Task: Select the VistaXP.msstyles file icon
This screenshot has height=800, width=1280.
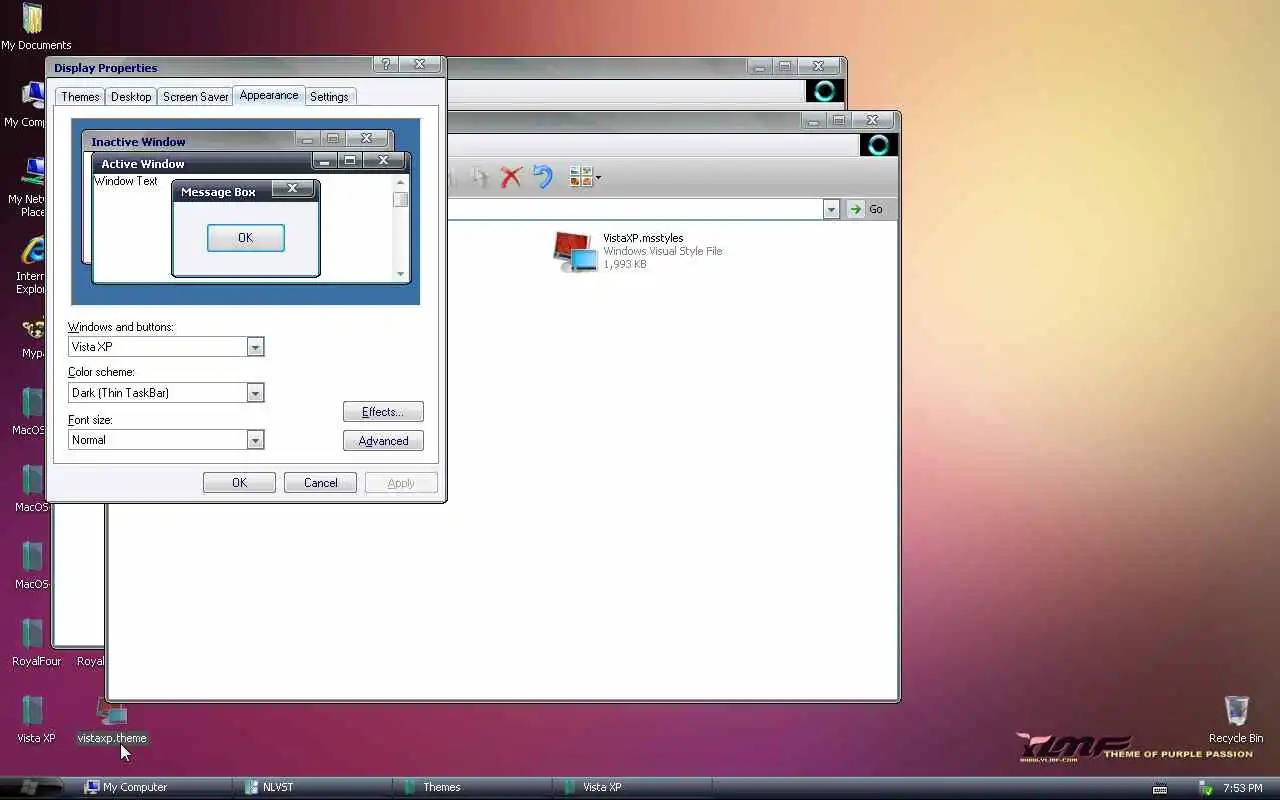Action: click(x=575, y=252)
